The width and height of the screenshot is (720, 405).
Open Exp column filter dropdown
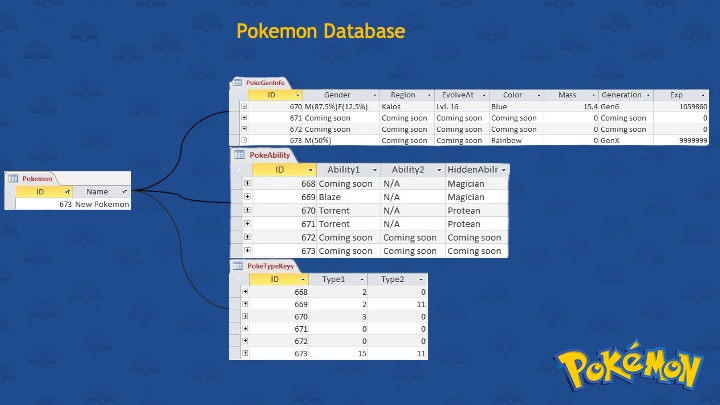point(703,96)
